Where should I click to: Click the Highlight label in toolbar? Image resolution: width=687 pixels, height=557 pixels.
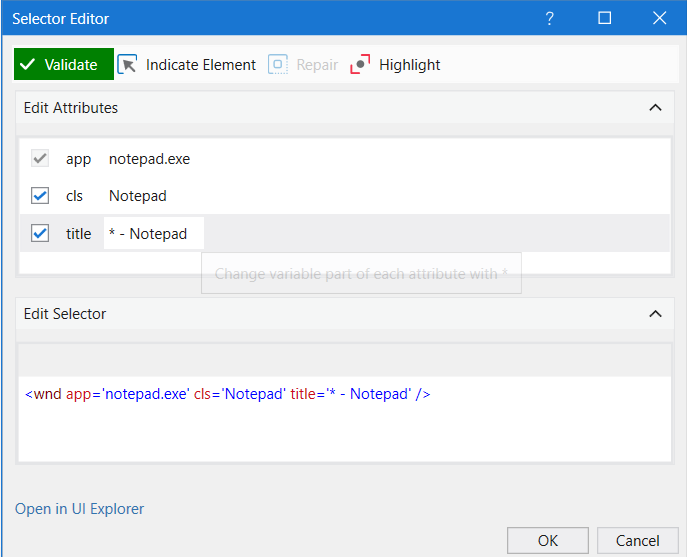click(409, 65)
